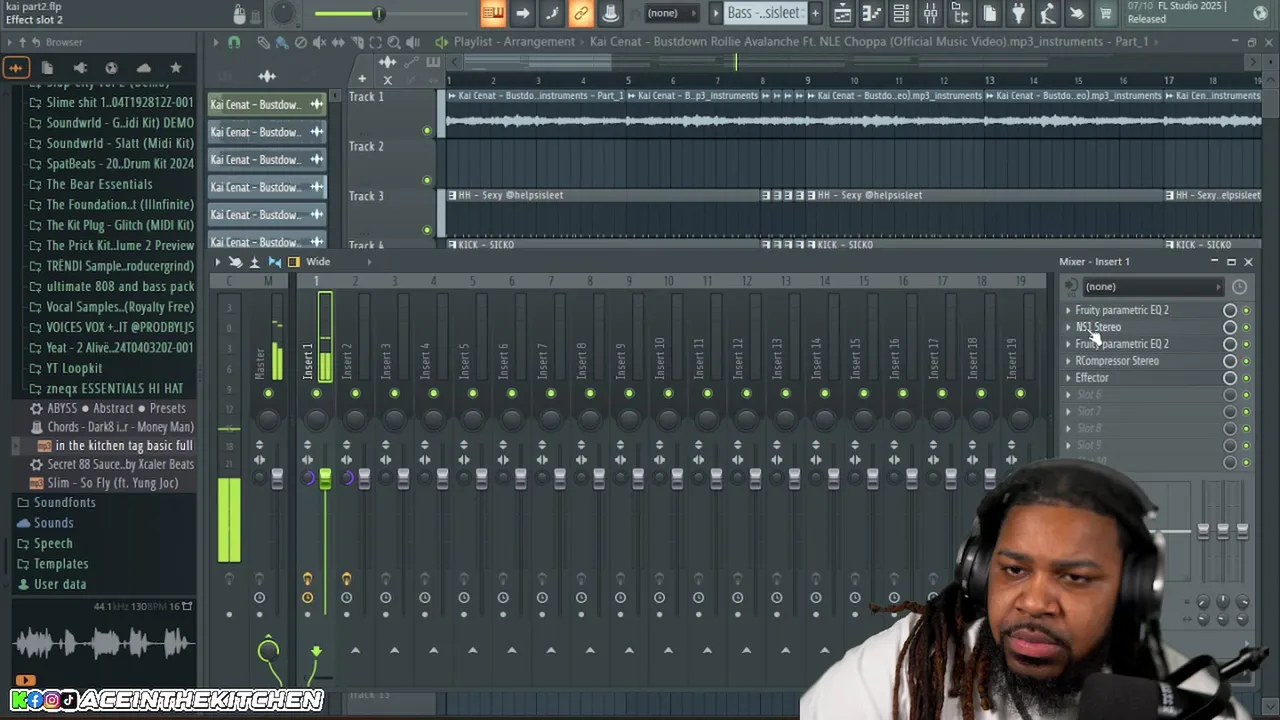Select the playlist delete tool circle icon
1280x720 pixels.
300,42
